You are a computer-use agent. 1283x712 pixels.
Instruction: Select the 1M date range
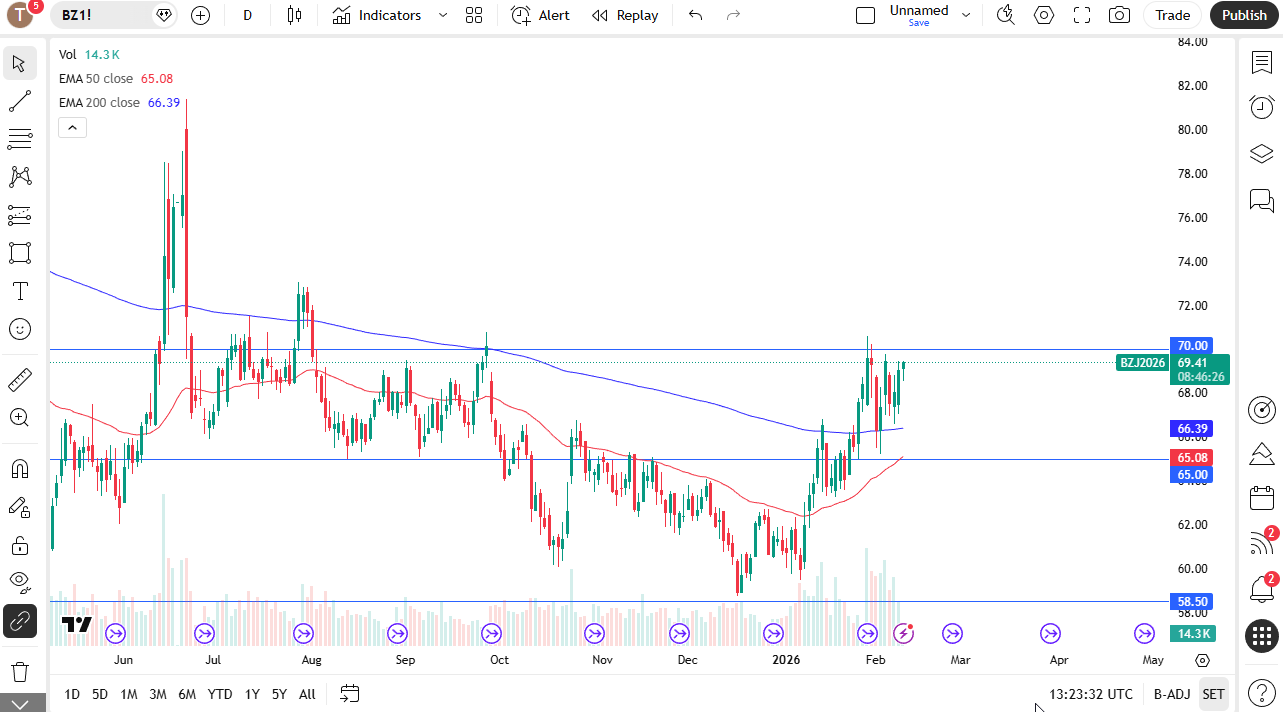click(x=129, y=694)
